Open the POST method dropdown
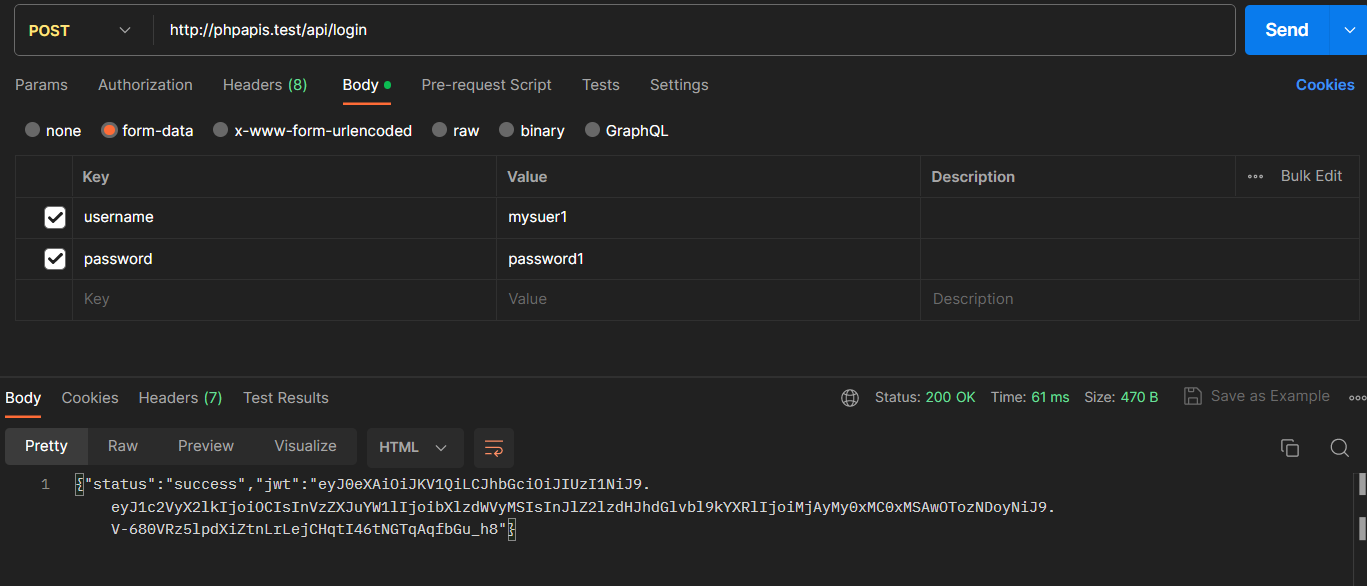Screen dimensions: 1367x586 coord(81,31)
